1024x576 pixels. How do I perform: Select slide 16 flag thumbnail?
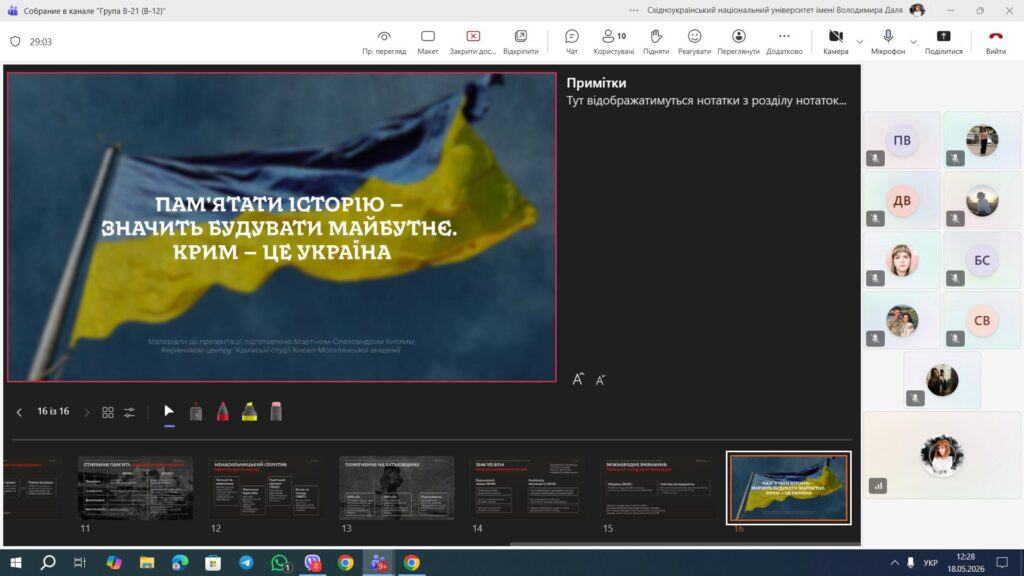point(789,488)
